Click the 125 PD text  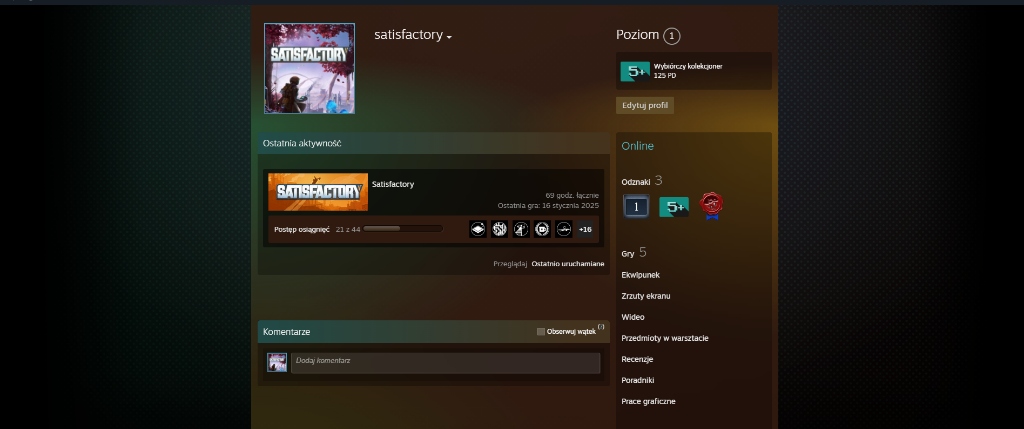coord(665,76)
